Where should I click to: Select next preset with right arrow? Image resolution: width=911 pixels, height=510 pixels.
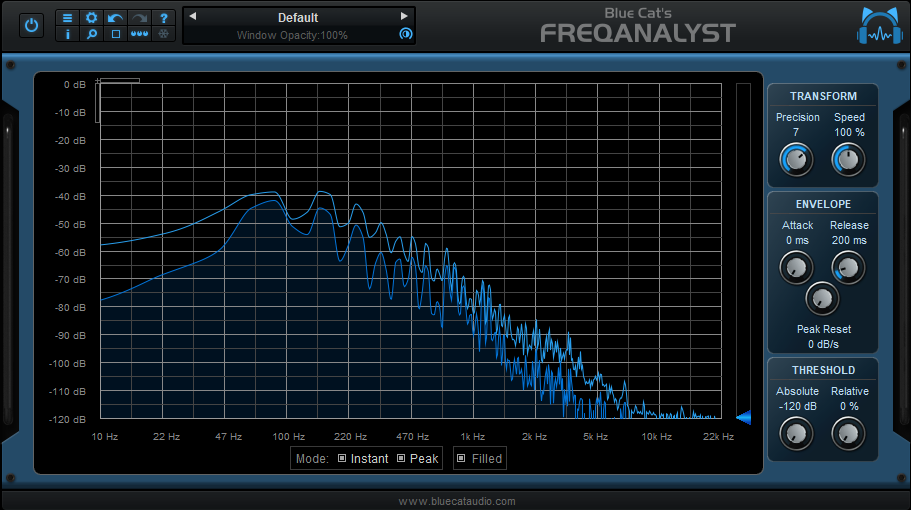coord(404,16)
